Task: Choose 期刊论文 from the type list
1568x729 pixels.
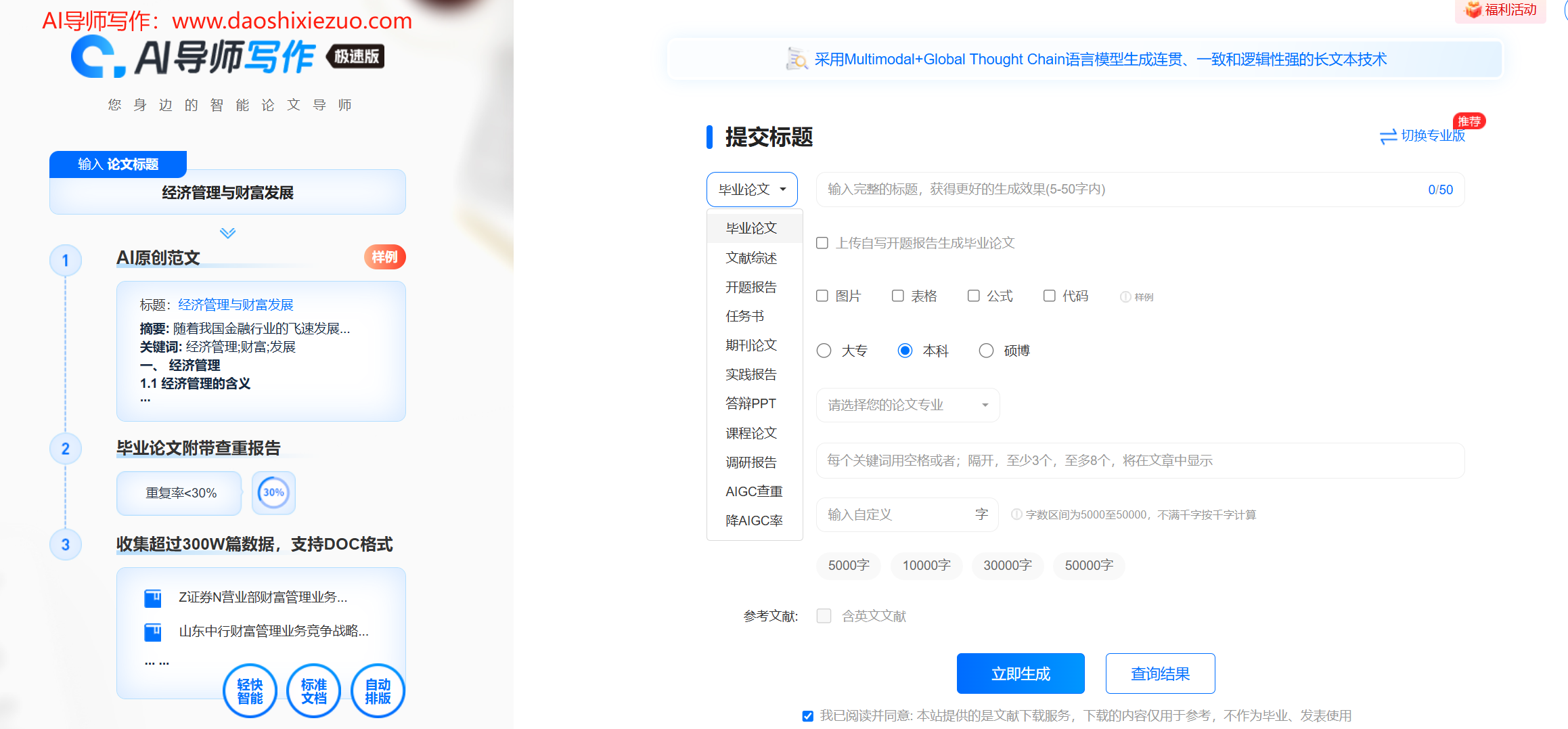Action: (755, 345)
